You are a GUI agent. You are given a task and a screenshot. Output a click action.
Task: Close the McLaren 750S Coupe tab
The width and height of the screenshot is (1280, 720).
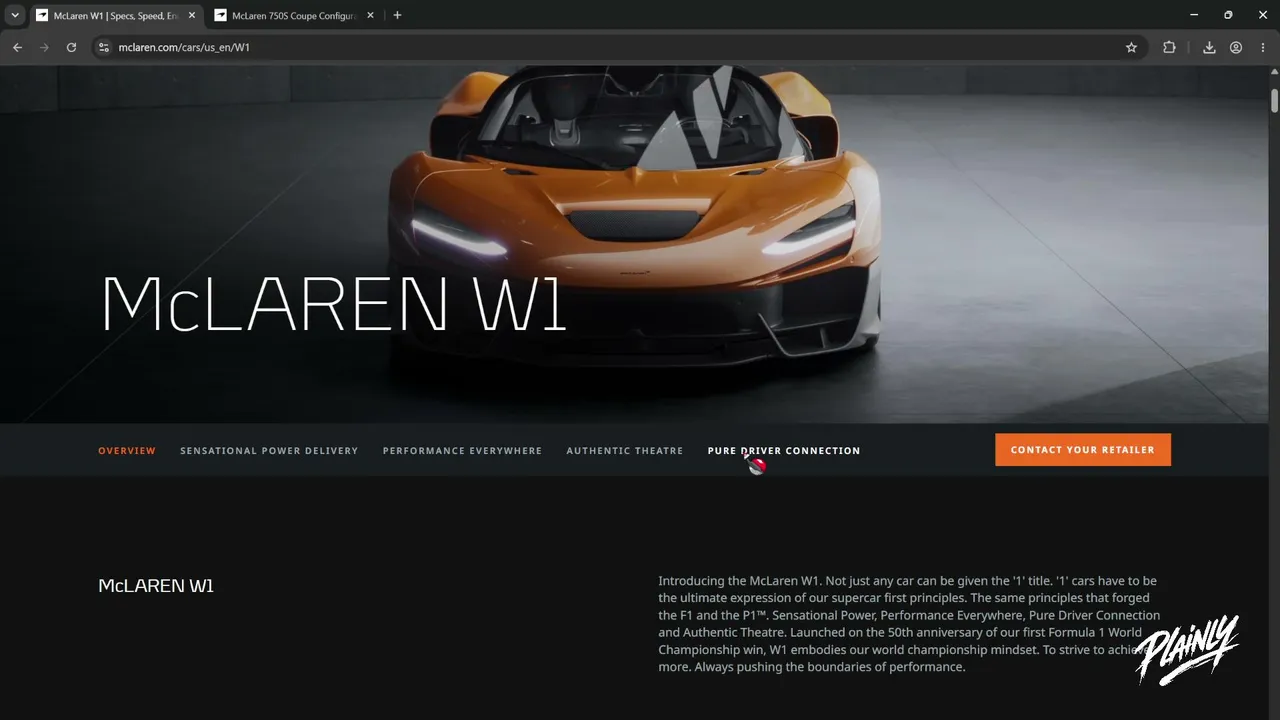click(x=371, y=16)
